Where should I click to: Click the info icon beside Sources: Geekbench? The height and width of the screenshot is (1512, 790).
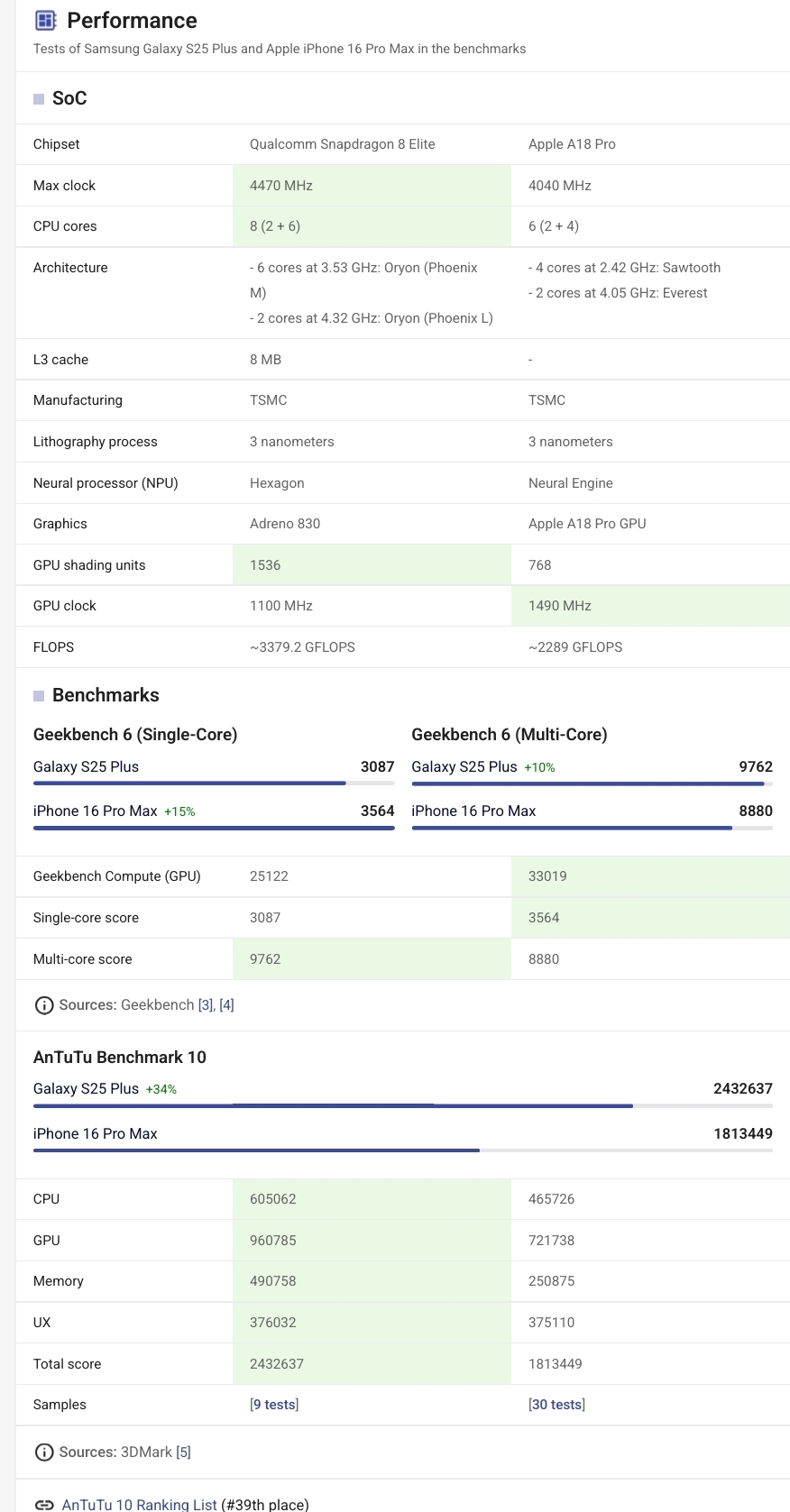tap(43, 1005)
